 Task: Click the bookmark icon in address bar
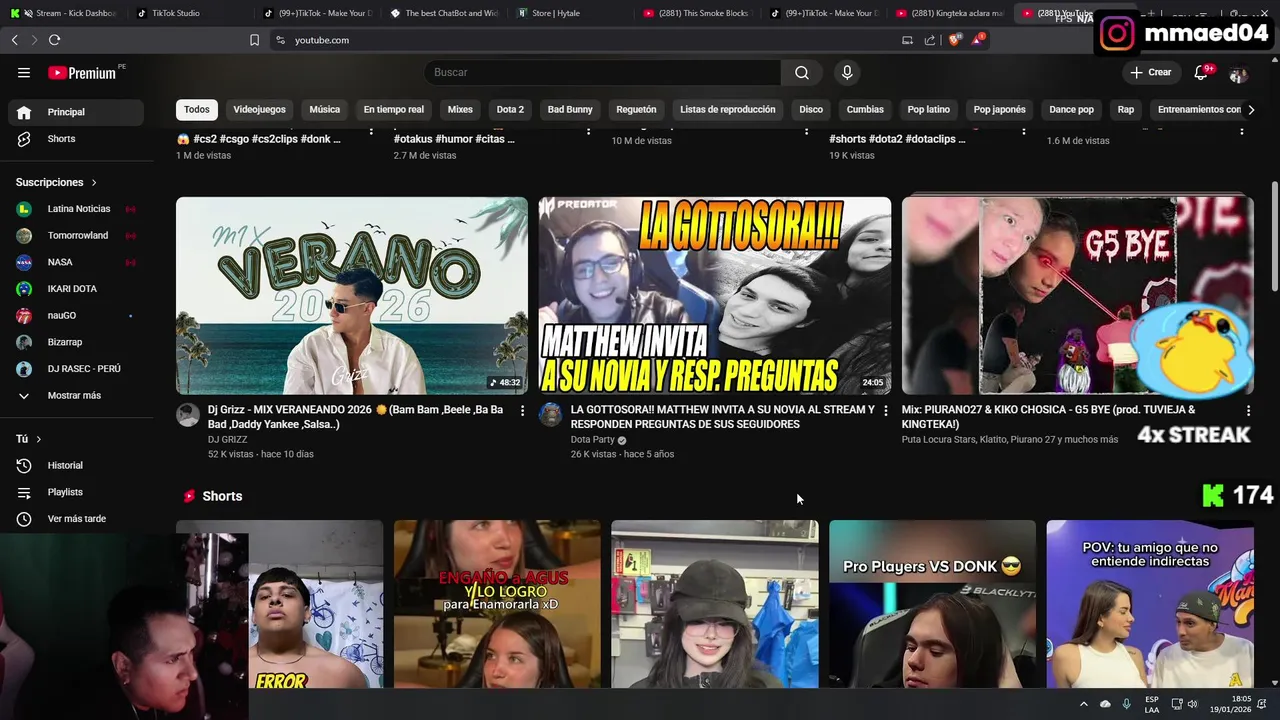tap(254, 40)
